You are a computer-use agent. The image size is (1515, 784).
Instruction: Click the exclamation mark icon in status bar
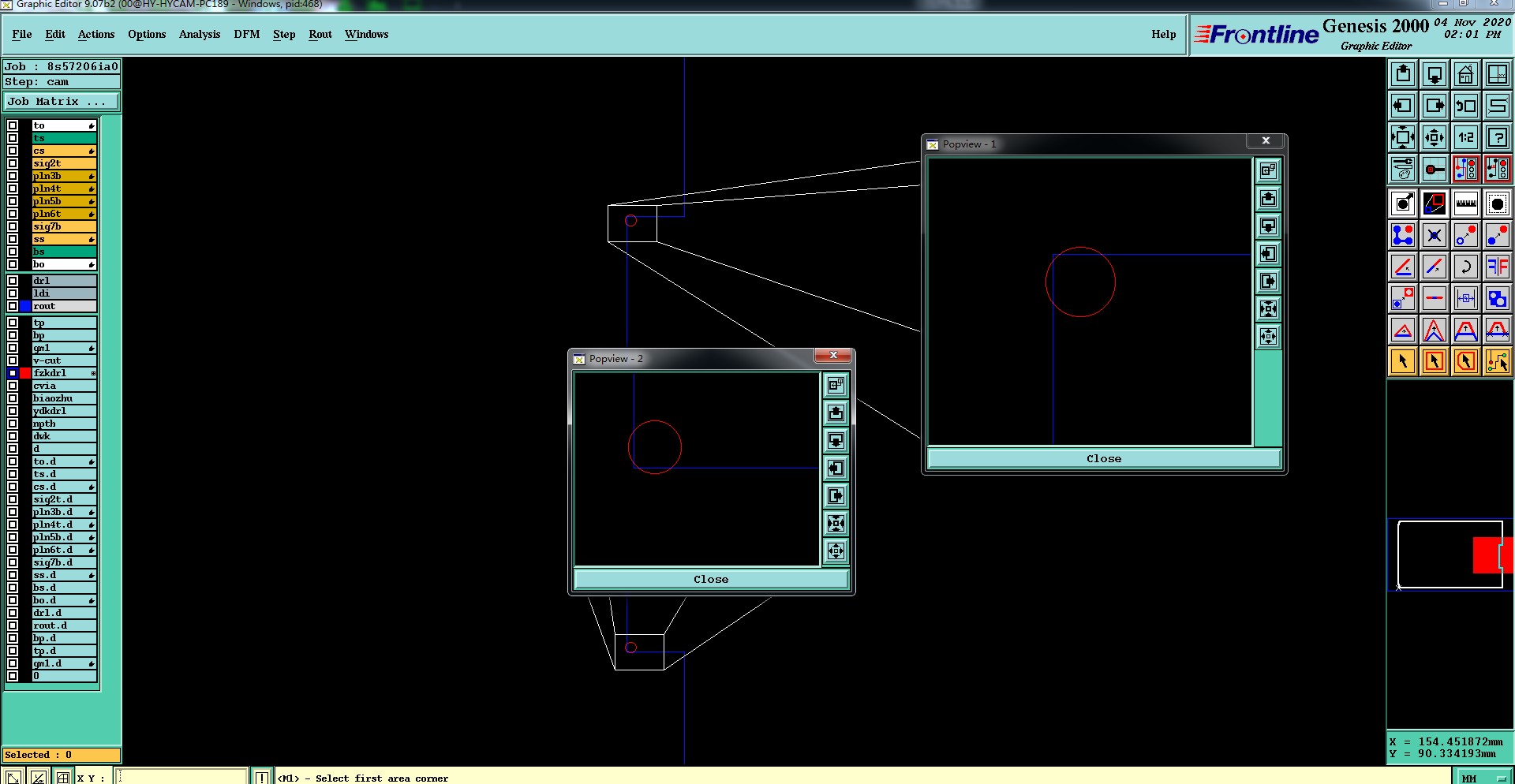[x=262, y=777]
